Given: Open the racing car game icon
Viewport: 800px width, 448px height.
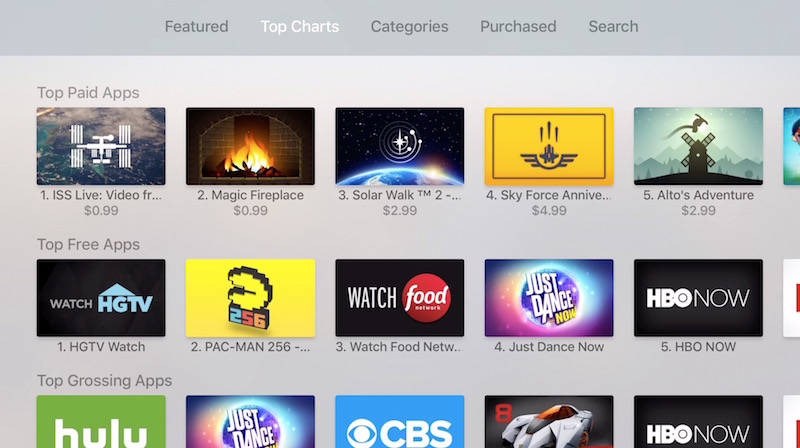Looking at the screenshot, I should pyautogui.click(x=549, y=422).
